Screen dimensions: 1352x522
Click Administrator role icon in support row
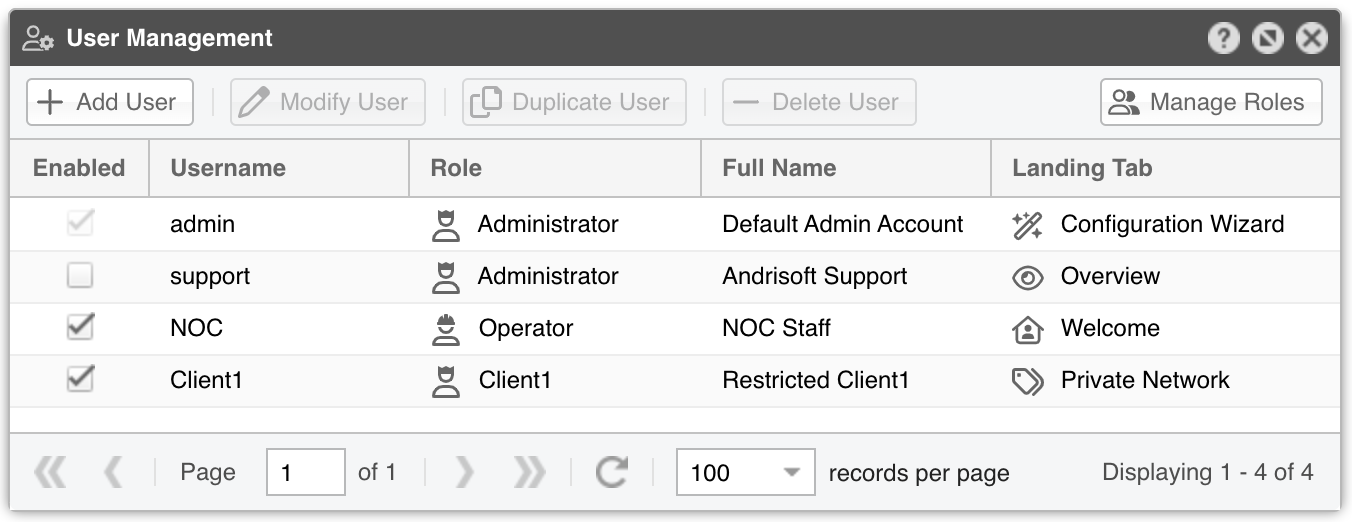[x=445, y=277]
